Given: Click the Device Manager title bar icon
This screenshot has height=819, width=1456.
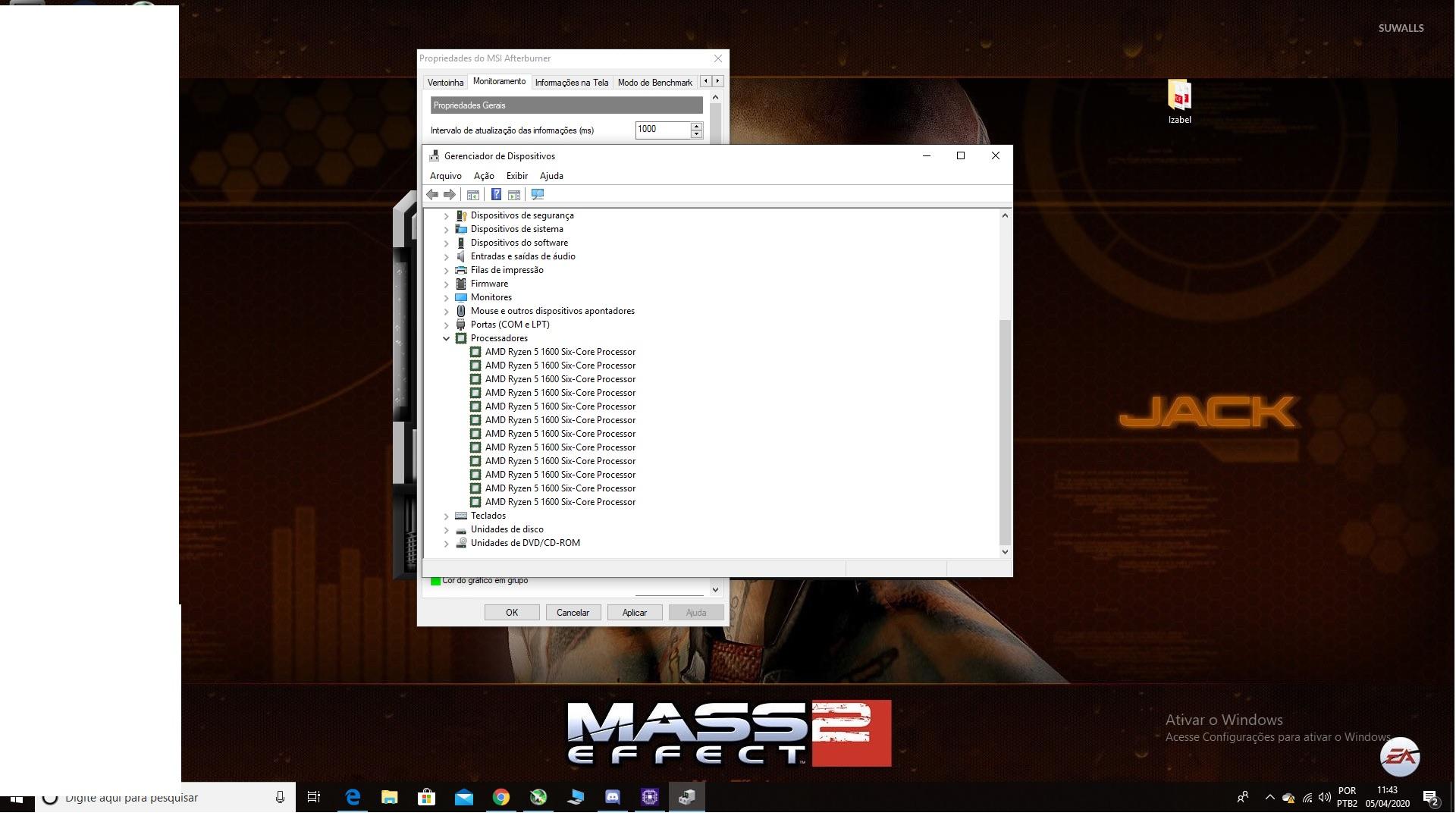Looking at the screenshot, I should coord(434,155).
